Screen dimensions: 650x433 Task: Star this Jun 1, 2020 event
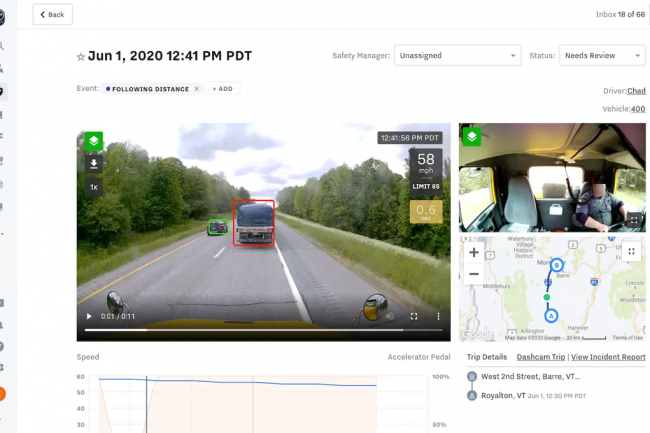click(x=81, y=57)
